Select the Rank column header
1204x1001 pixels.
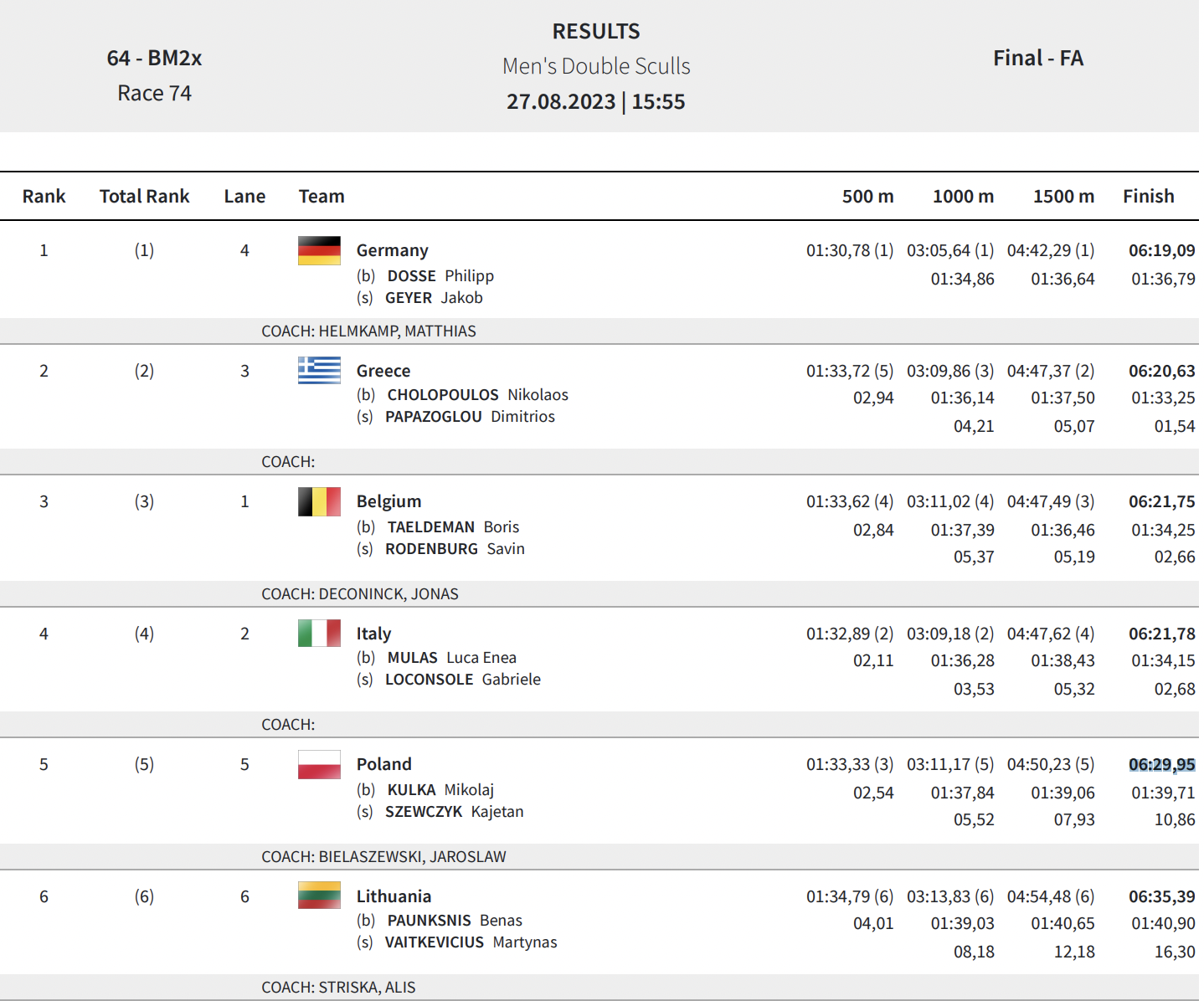44,196
